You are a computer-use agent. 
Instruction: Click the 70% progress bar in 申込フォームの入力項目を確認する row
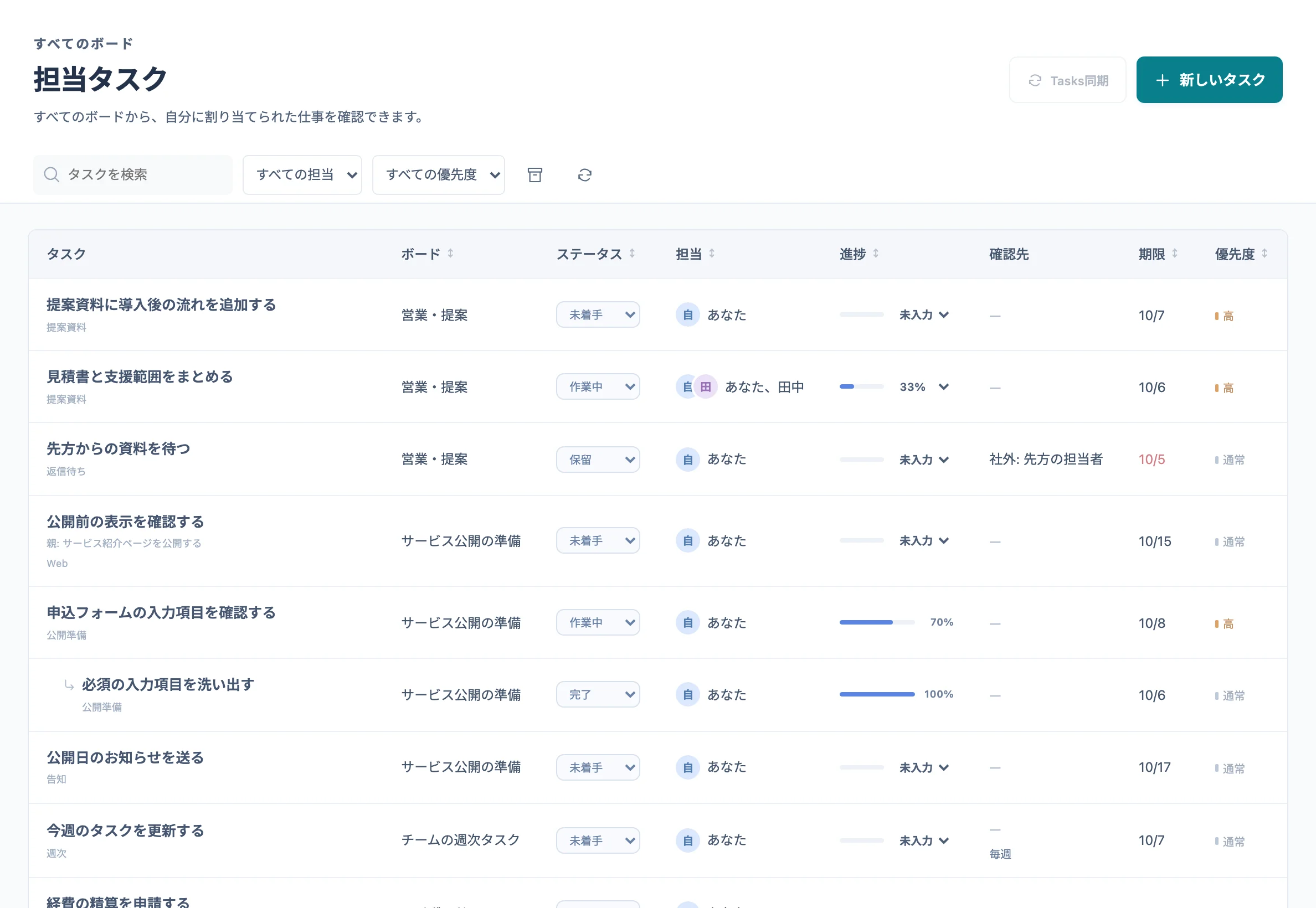click(877, 622)
